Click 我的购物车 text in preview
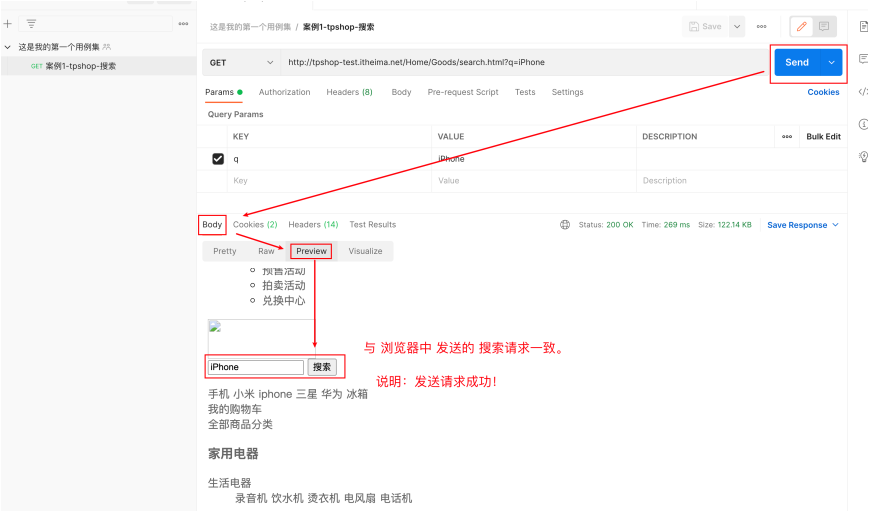This screenshot has width=880, height=511. pos(235,409)
